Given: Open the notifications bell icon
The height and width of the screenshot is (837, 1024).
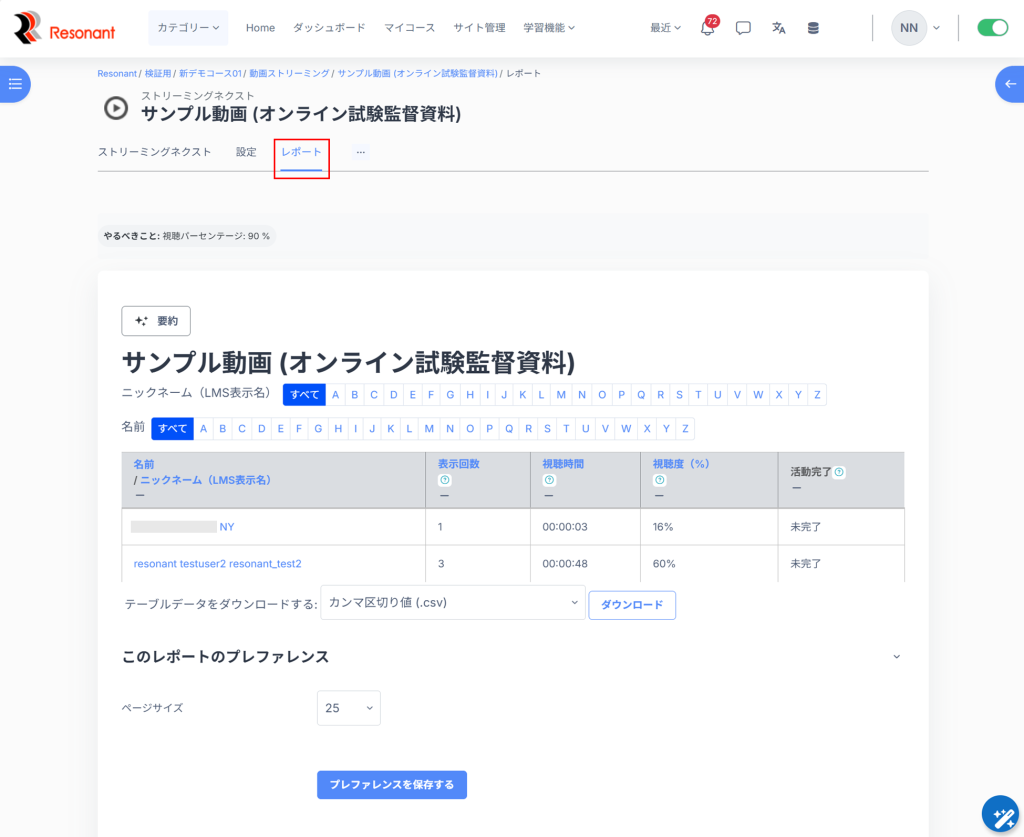Looking at the screenshot, I should click(707, 28).
